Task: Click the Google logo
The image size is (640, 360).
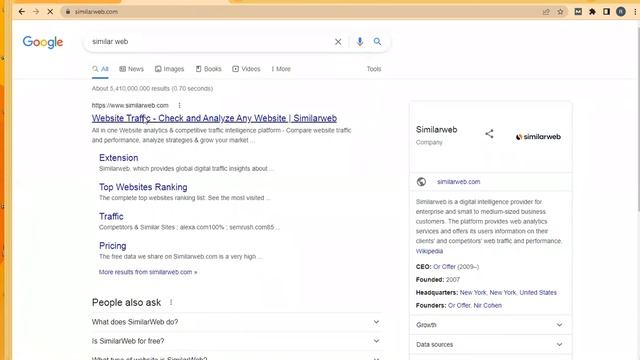Action: pyautogui.click(x=43, y=42)
